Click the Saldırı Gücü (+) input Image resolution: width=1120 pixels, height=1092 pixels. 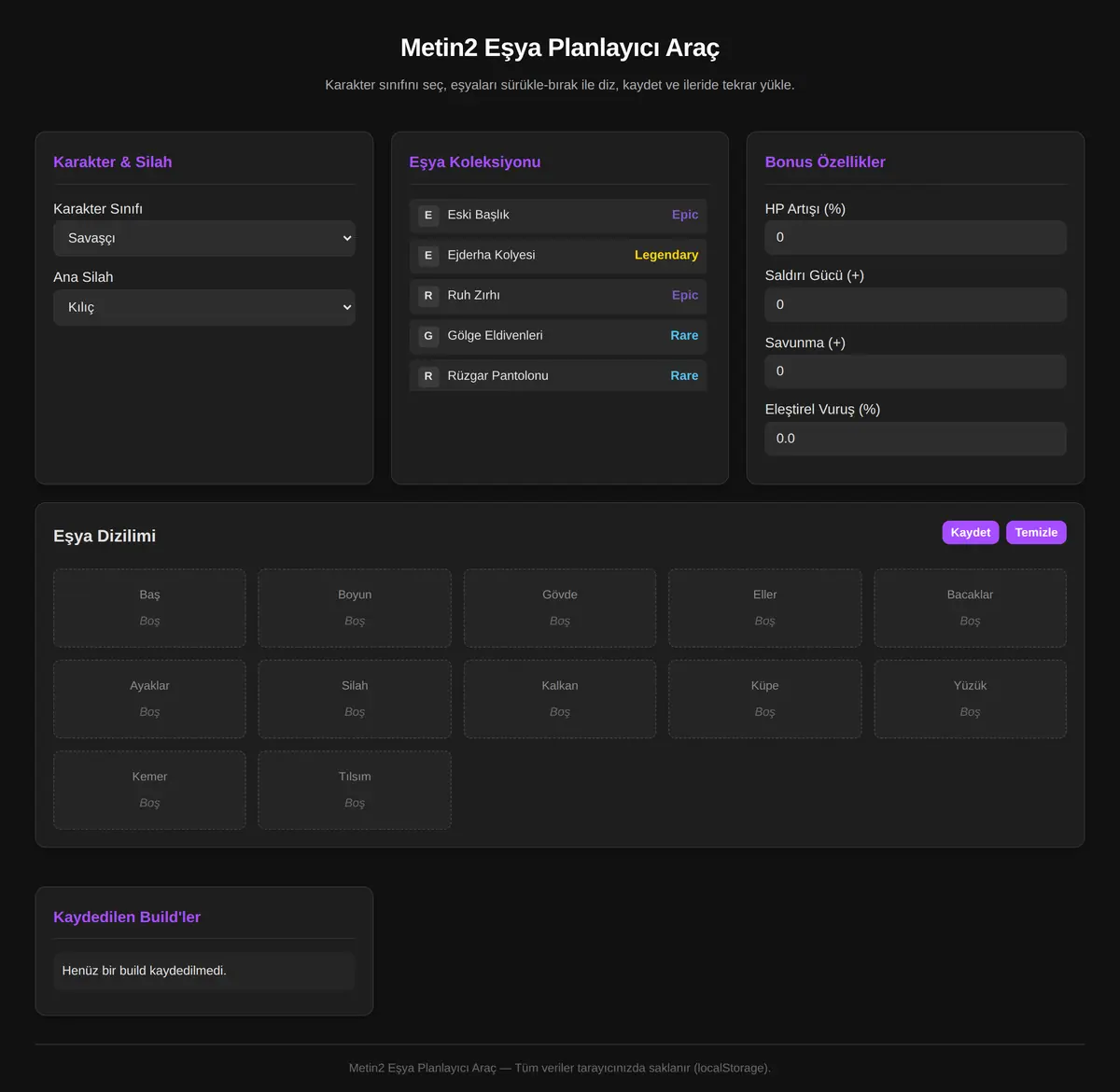(x=916, y=304)
